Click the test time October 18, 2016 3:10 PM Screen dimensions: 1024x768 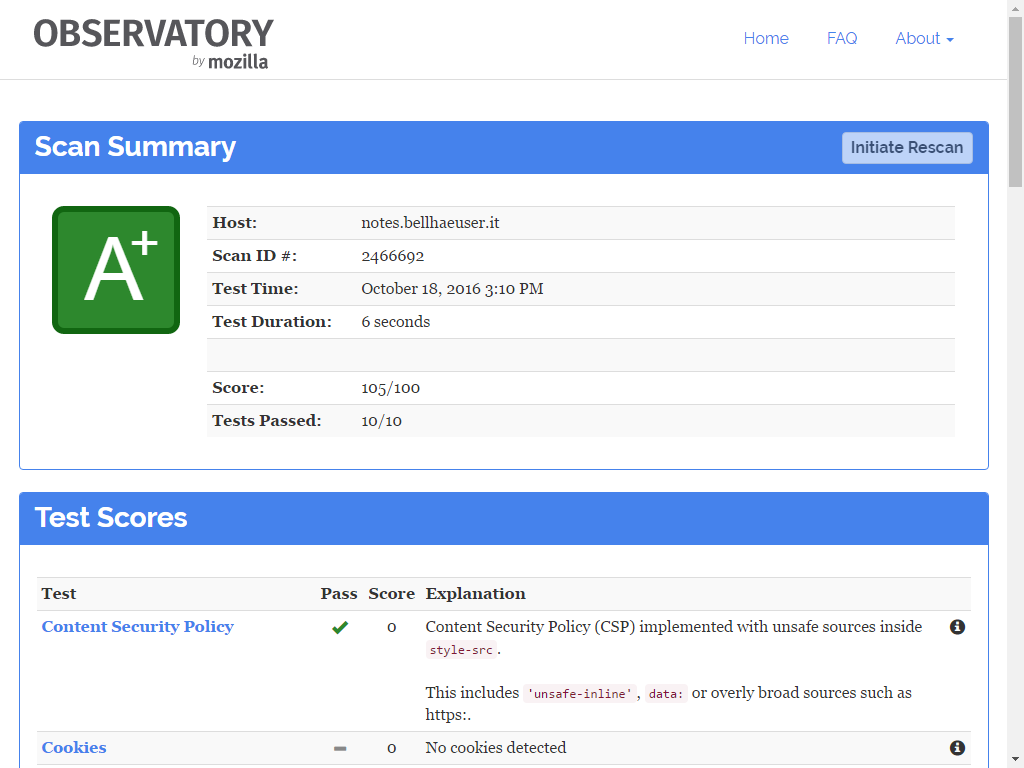[x=452, y=289]
